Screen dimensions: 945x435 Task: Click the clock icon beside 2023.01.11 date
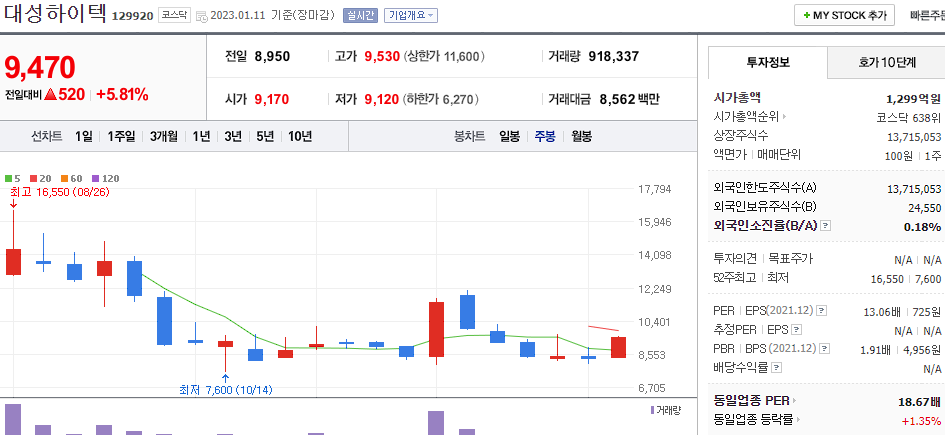point(202,16)
